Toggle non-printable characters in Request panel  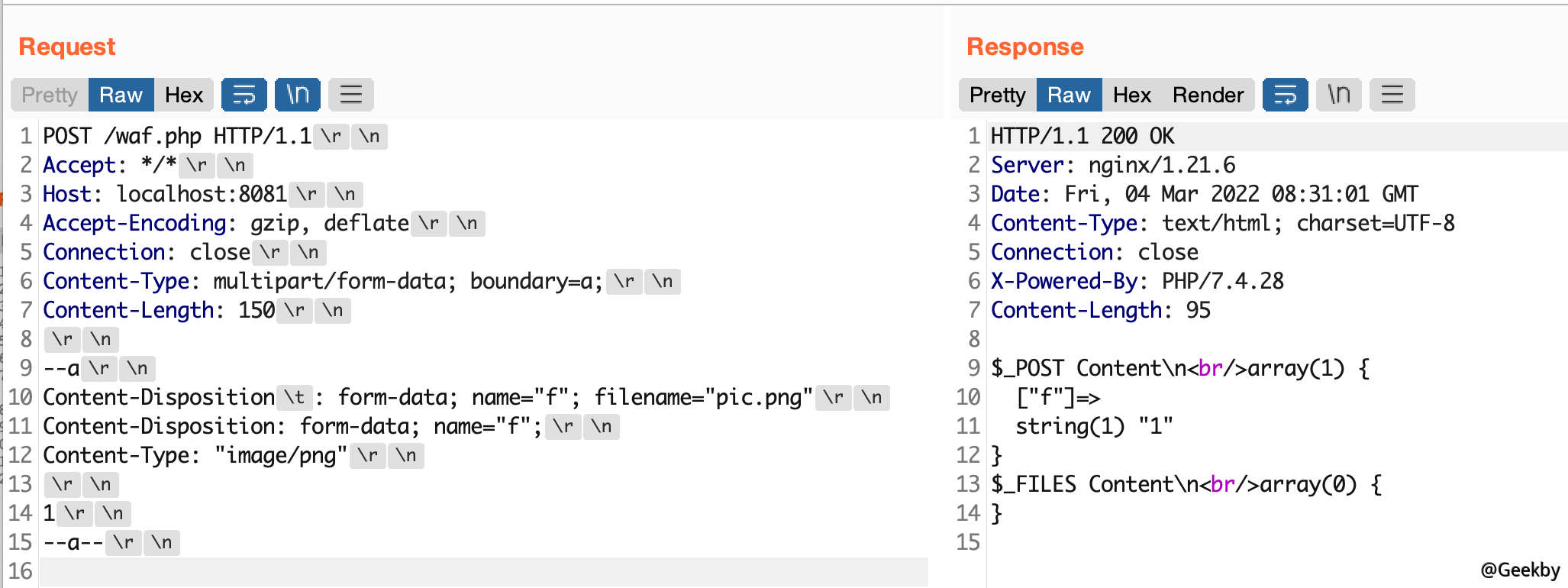pos(298,95)
